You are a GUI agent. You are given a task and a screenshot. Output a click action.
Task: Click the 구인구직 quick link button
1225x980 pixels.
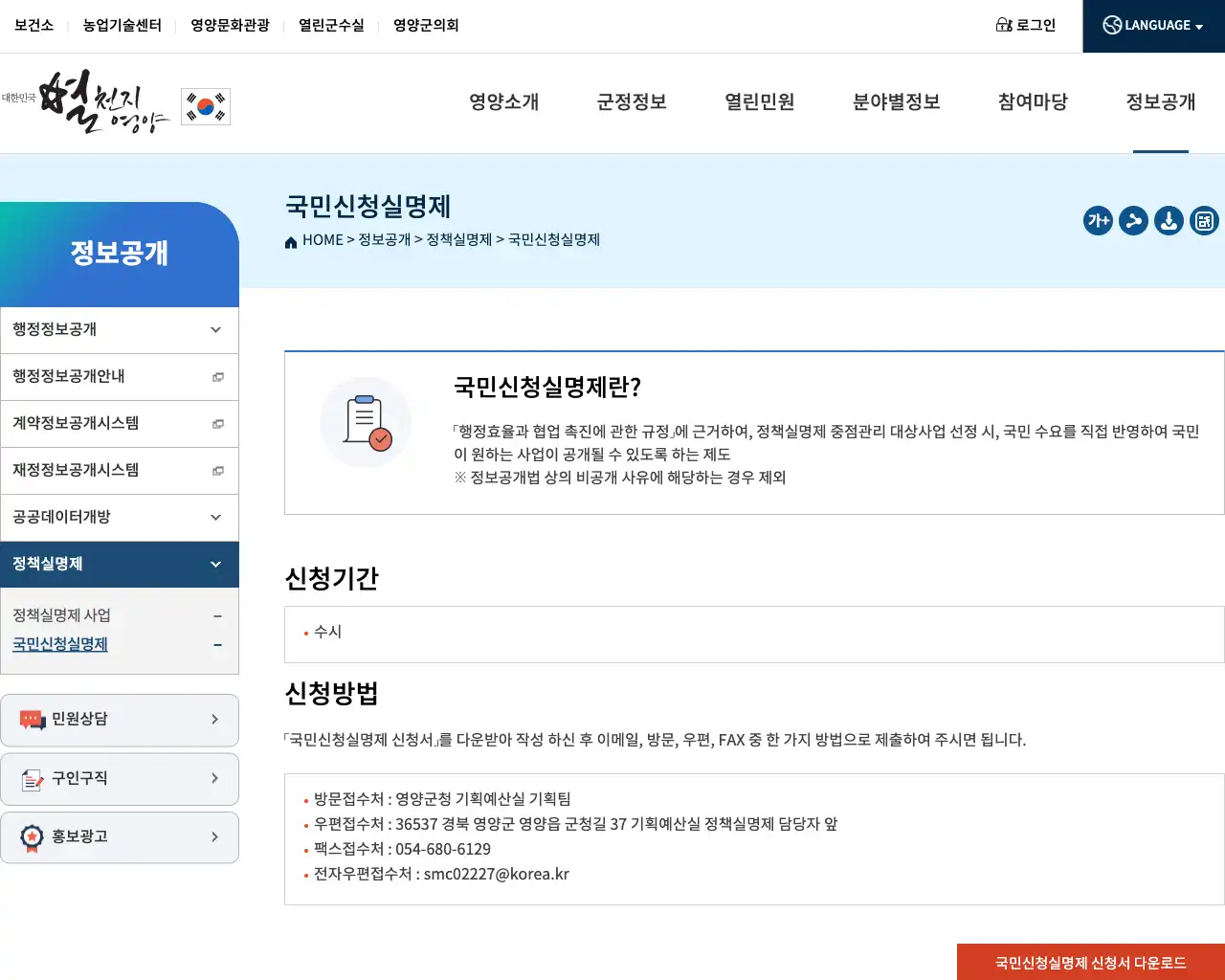point(120,779)
